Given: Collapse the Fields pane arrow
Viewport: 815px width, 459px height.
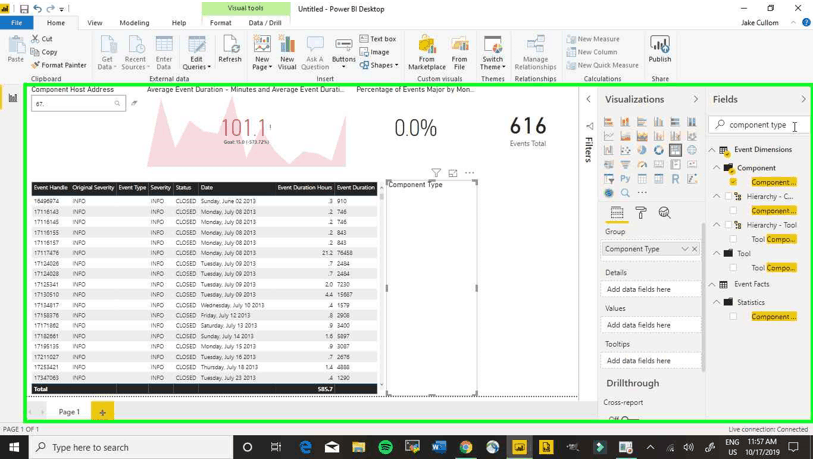Looking at the screenshot, I should [x=804, y=99].
